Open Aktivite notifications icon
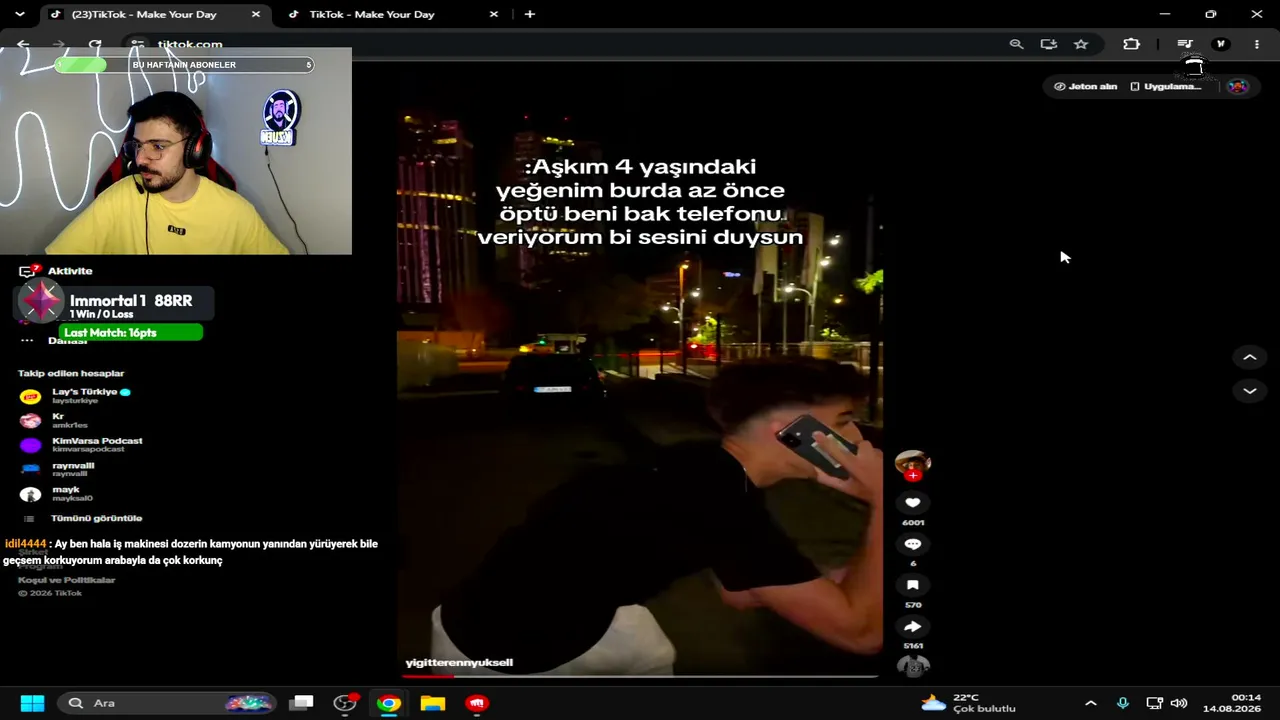 coord(28,271)
